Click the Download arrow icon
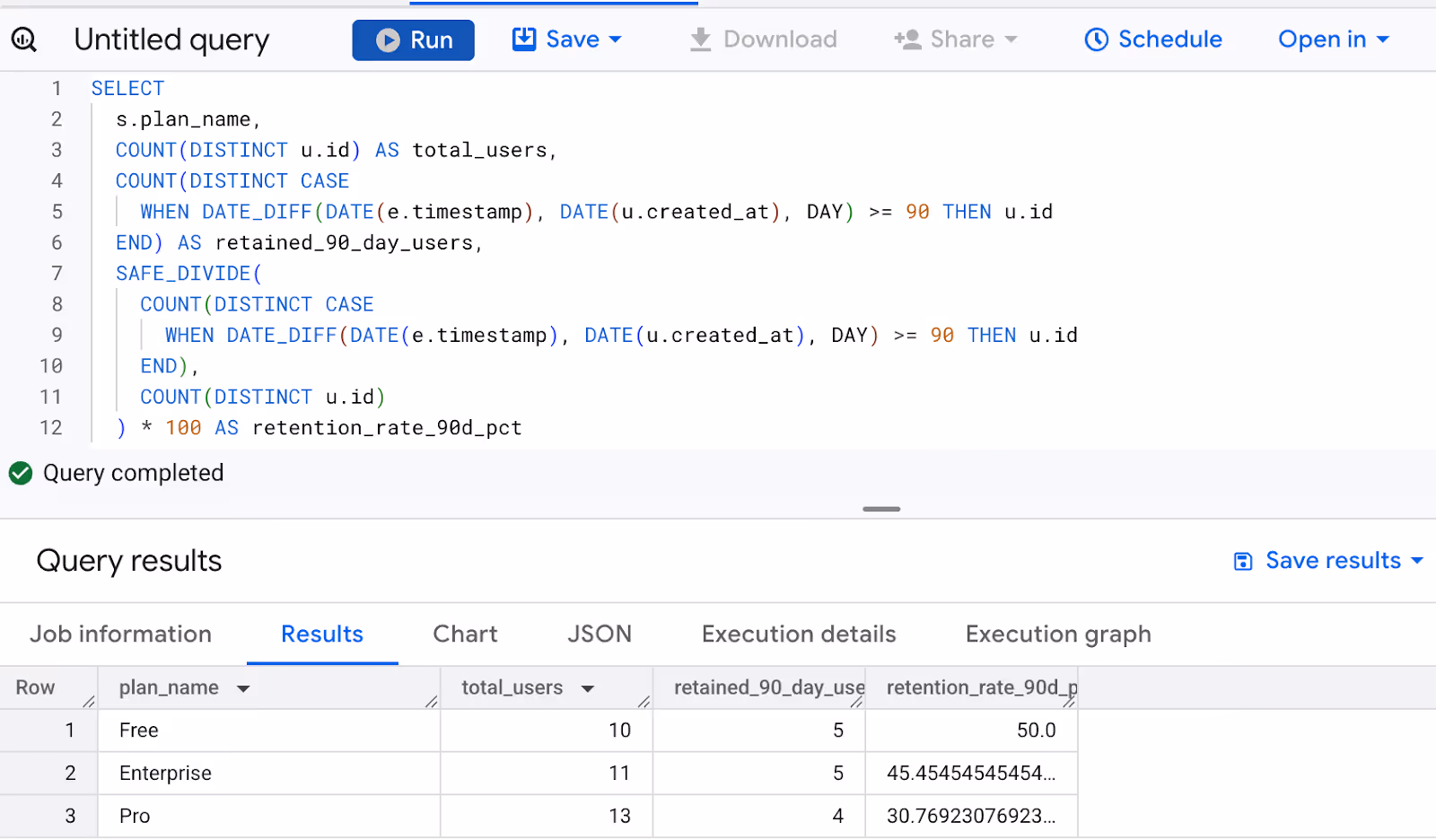The width and height of the screenshot is (1436, 840). (701, 39)
